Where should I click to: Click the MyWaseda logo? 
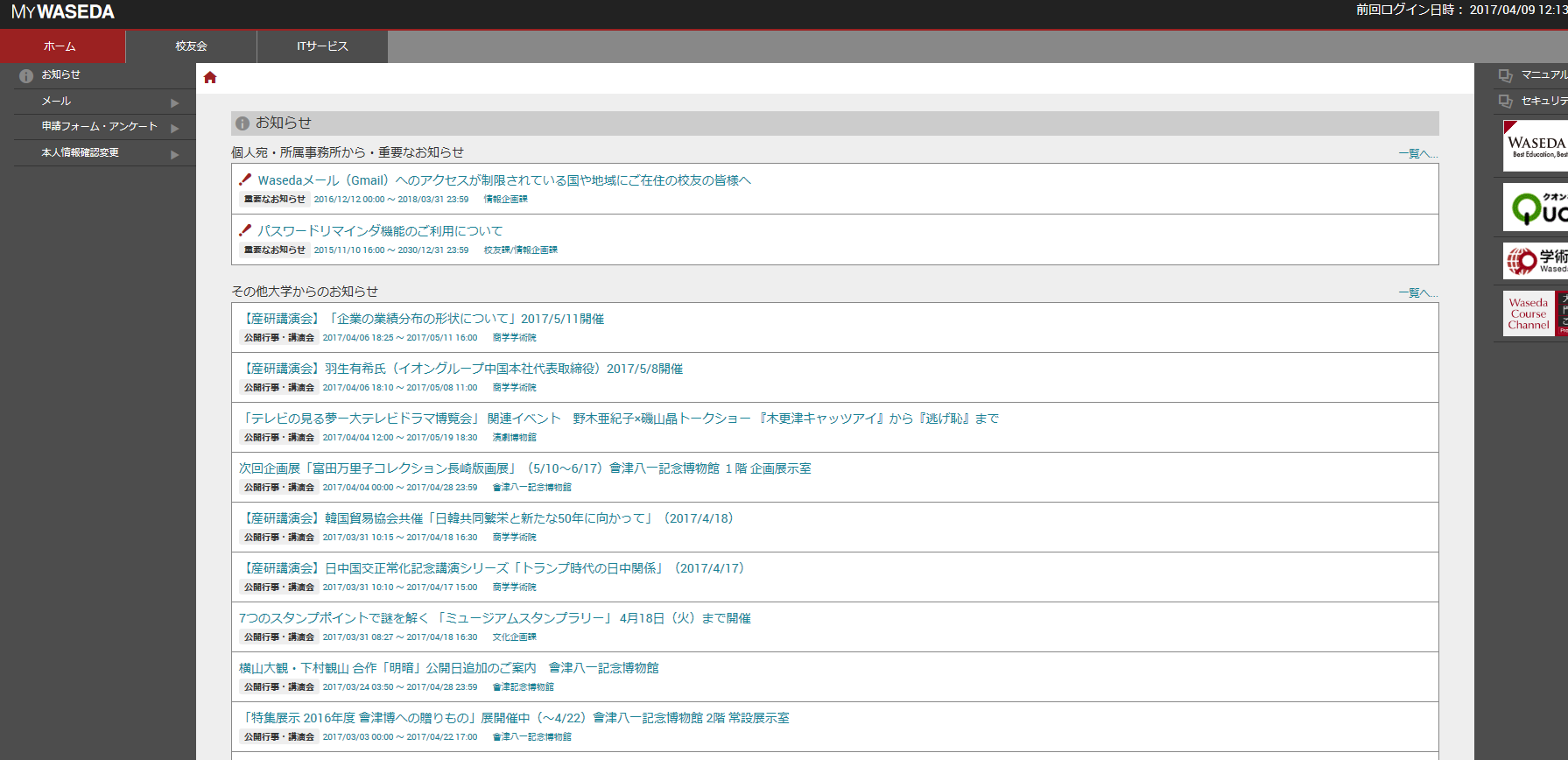(x=63, y=12)
